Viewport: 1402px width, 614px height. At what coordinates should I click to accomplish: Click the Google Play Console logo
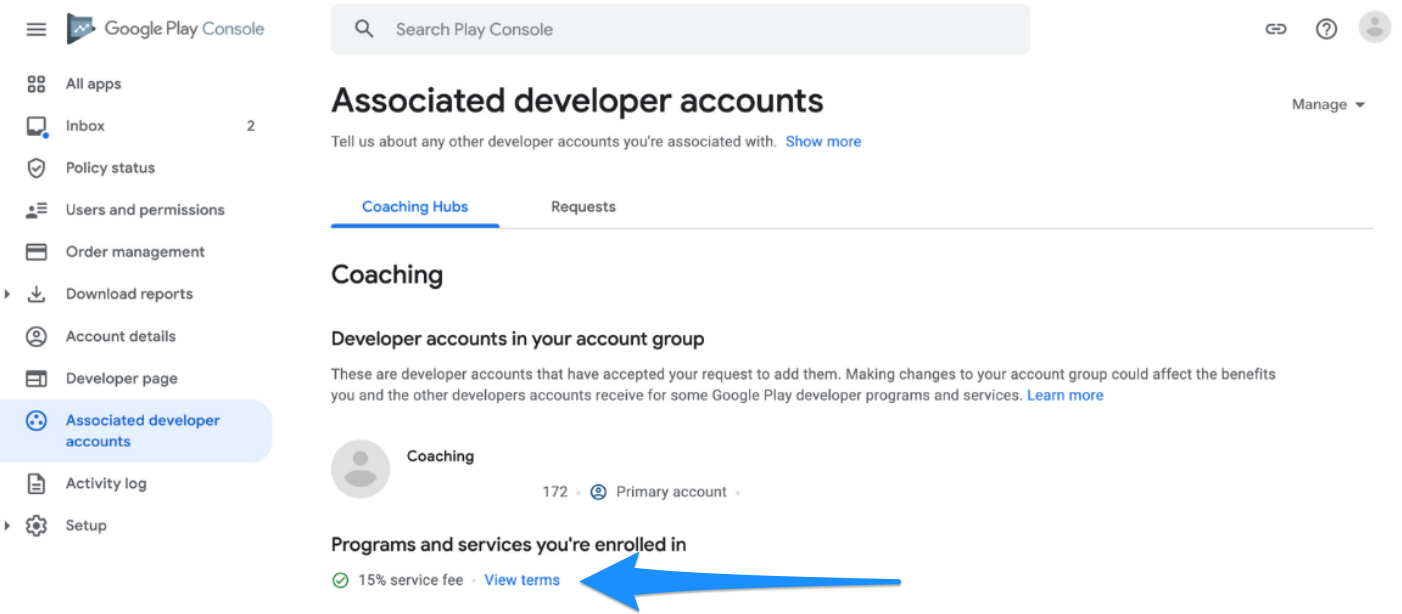point(165,29)
